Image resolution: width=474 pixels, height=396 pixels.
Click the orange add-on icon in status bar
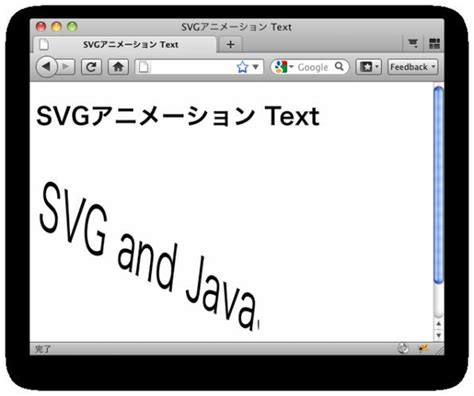click(x=423, y=349)
